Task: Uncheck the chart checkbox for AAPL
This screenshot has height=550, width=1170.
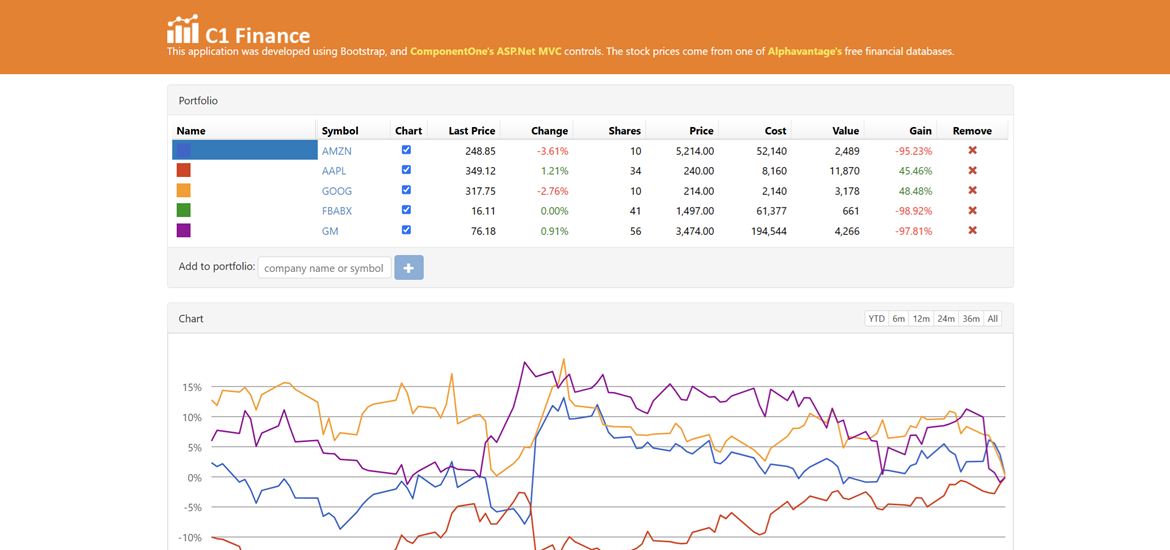Action: [407, 170]
